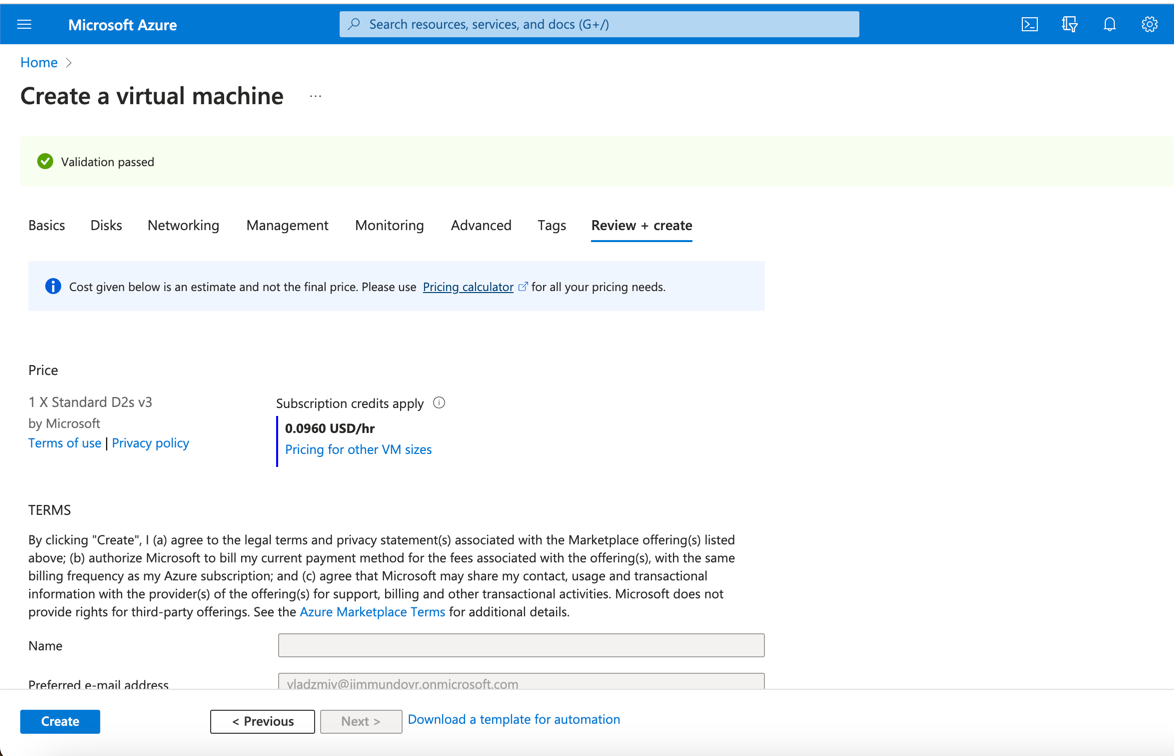
Task: Click the TERMS section heading
Action: click(49, 510)
